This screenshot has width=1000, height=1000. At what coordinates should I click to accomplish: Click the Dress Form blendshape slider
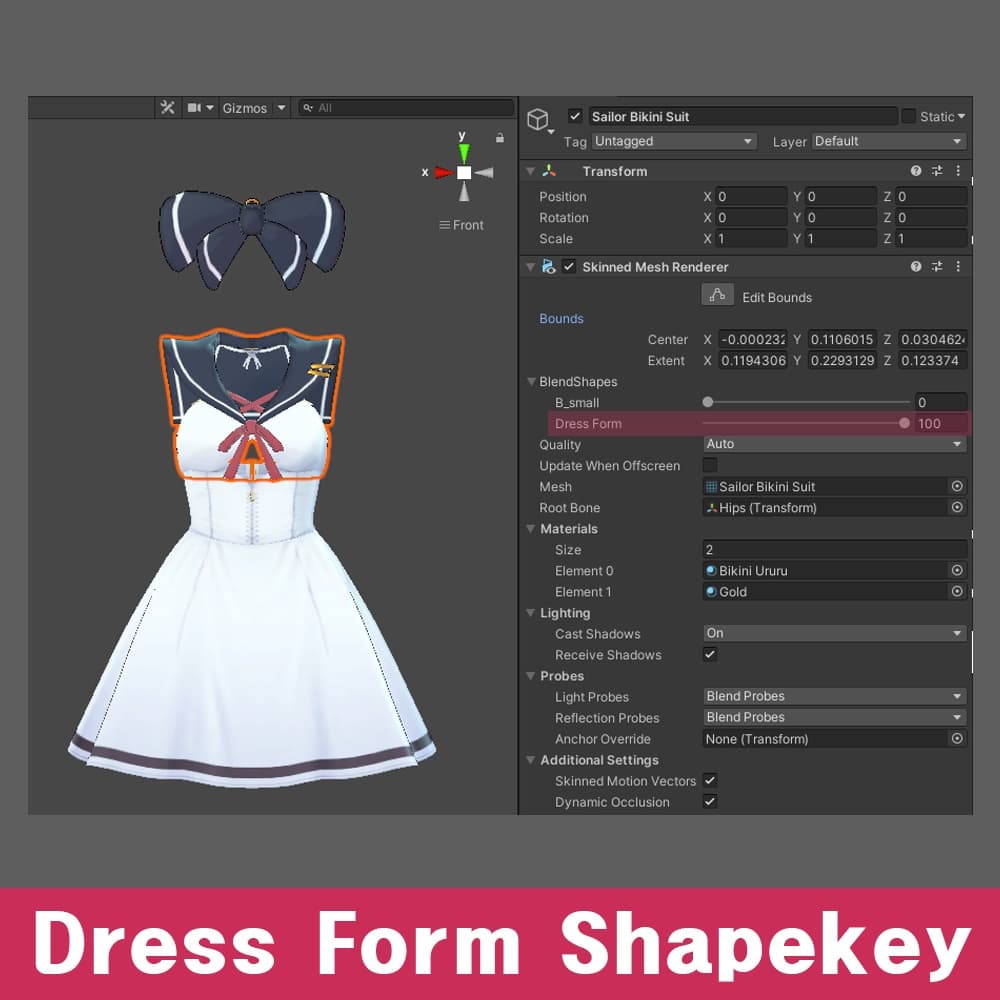(805, 423)
